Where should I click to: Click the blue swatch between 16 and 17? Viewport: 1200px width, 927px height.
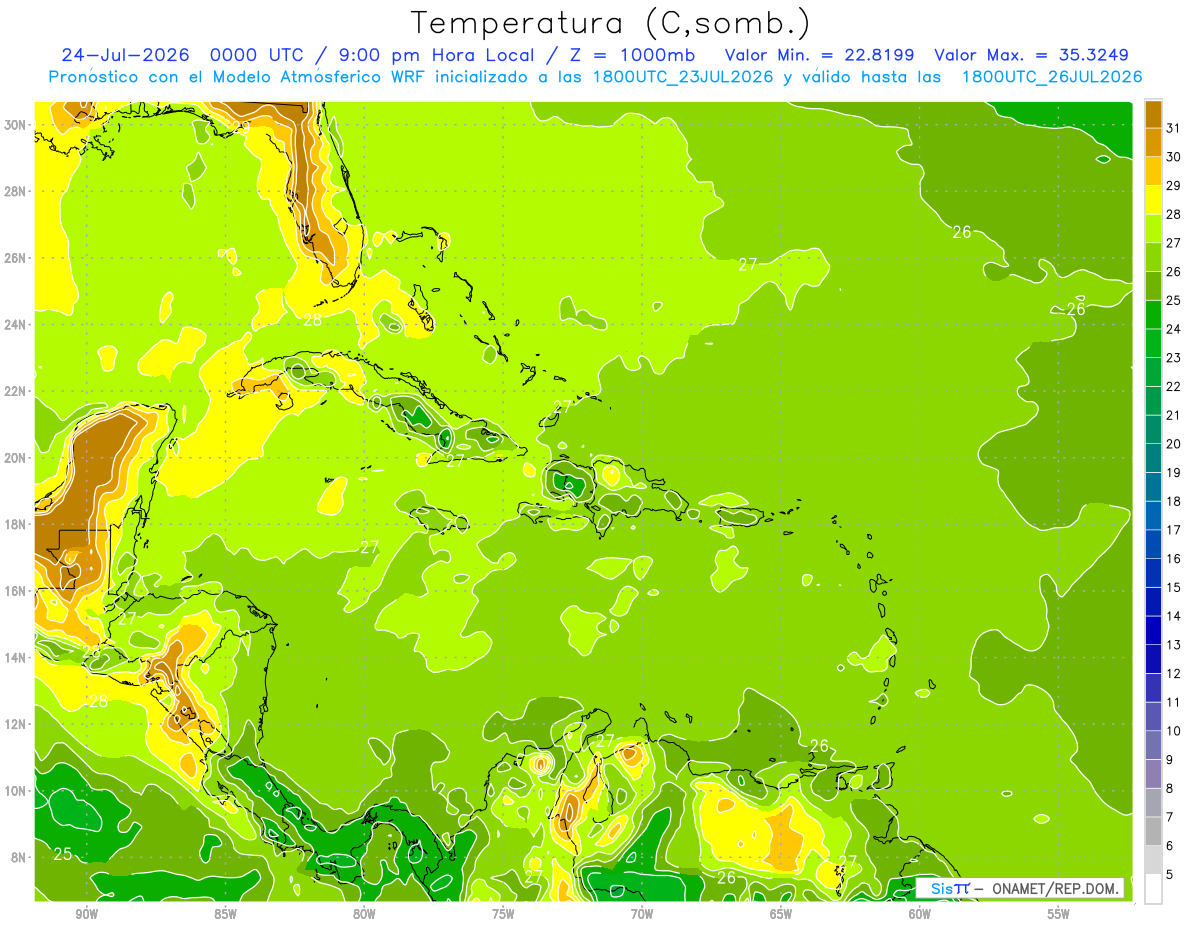coord(1153,544)
